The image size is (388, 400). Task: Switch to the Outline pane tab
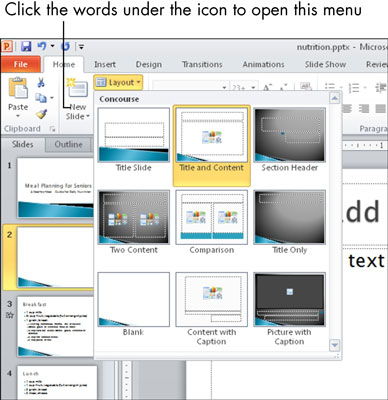coord(68,144)
